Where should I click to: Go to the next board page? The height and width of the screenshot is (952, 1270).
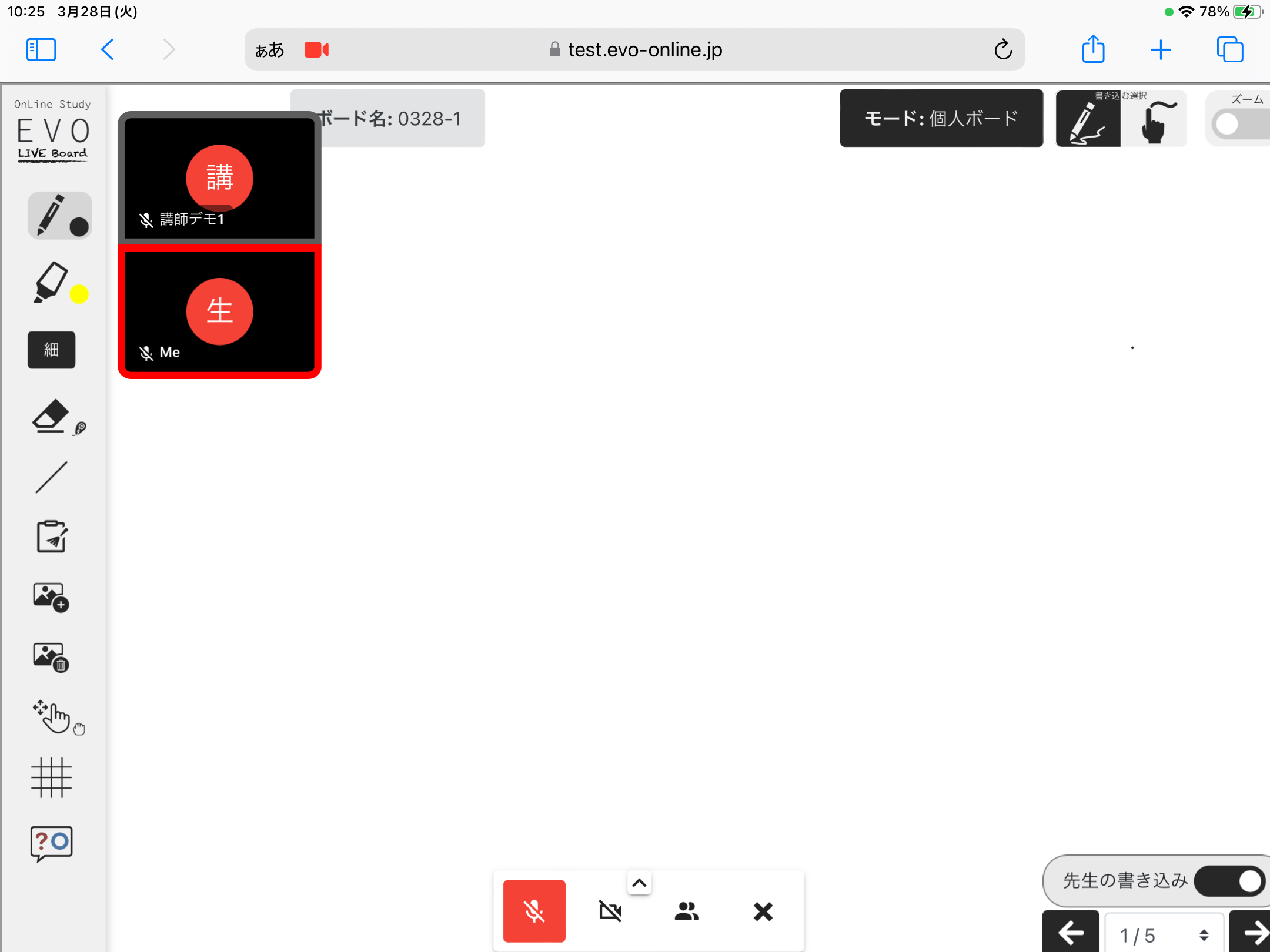tap(1250, 931)
